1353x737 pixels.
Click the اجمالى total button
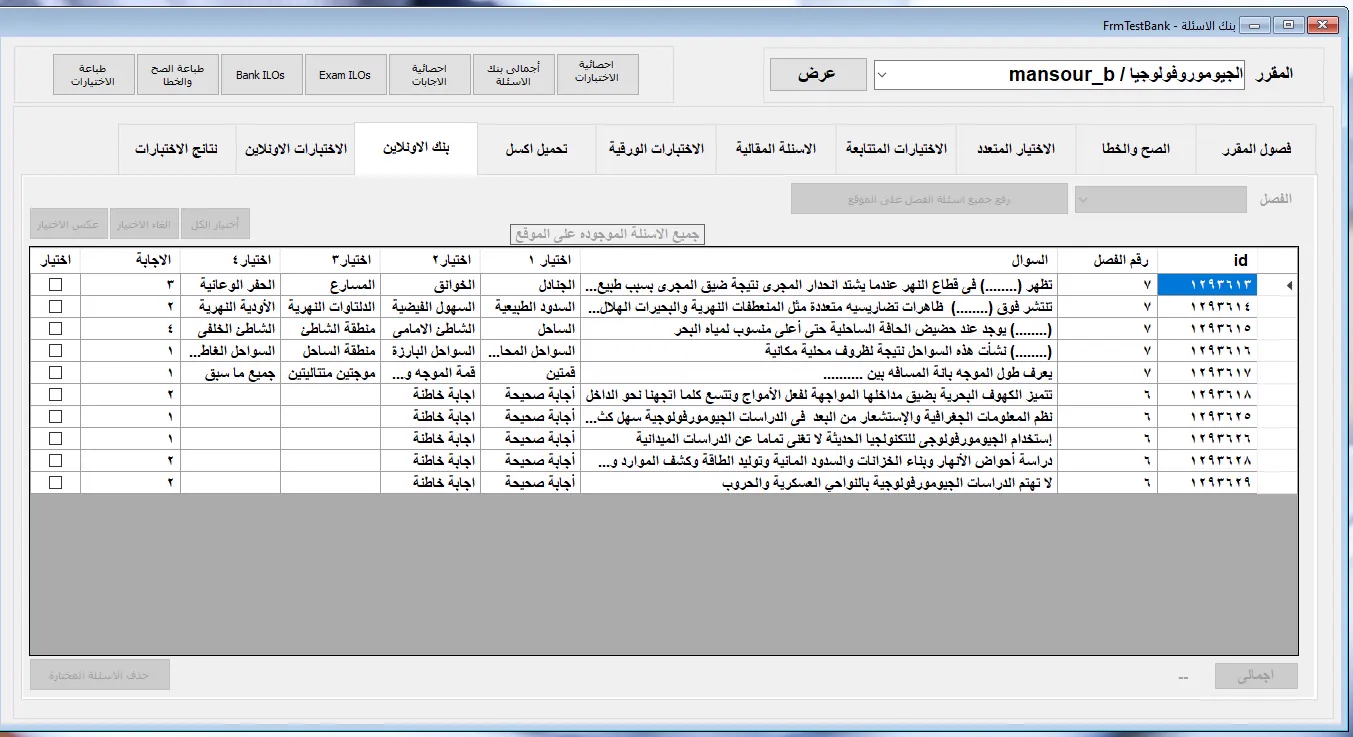coord(1256,676)
